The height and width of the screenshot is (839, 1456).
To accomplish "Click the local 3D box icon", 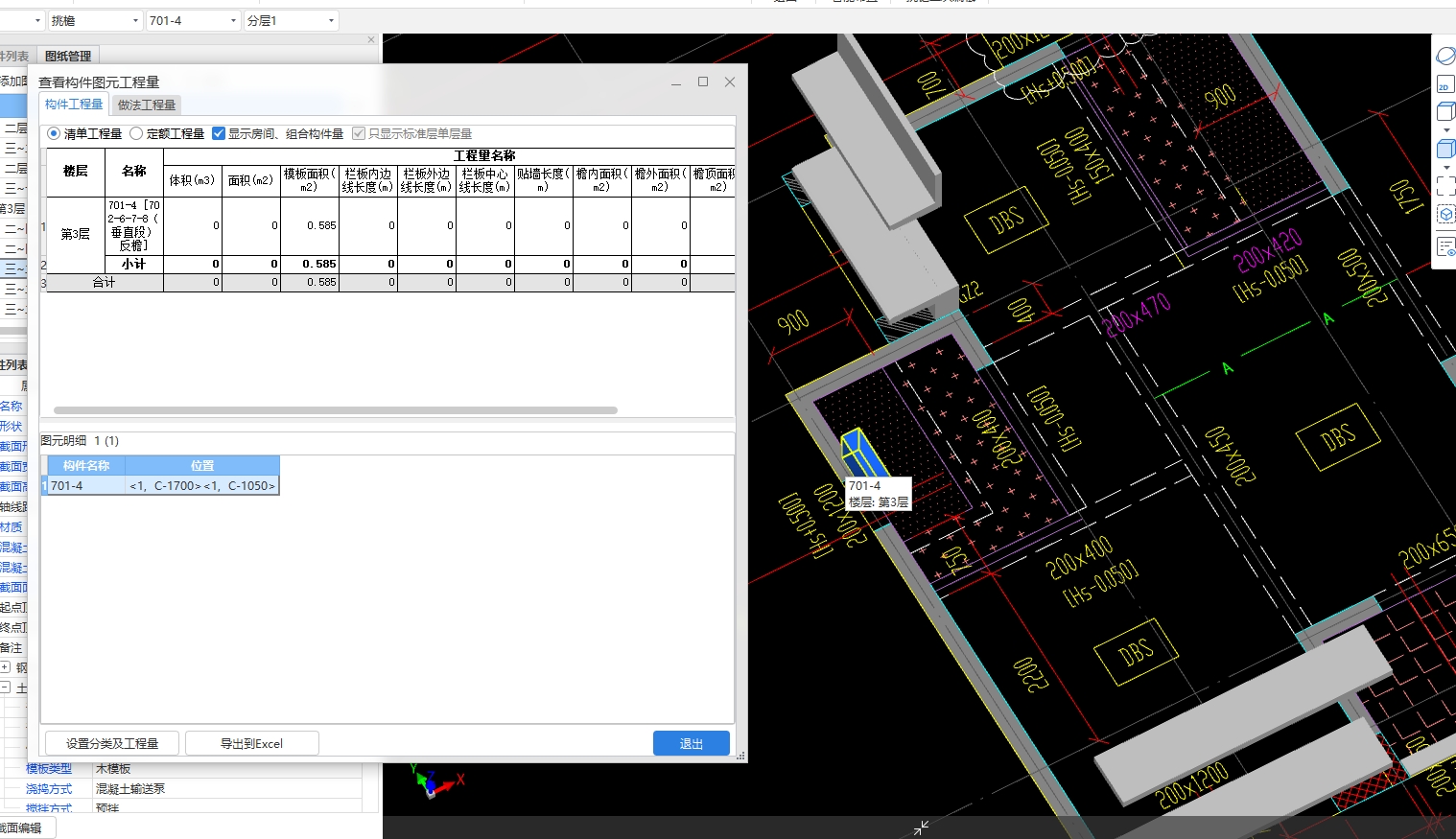I will coord(1445,215).
